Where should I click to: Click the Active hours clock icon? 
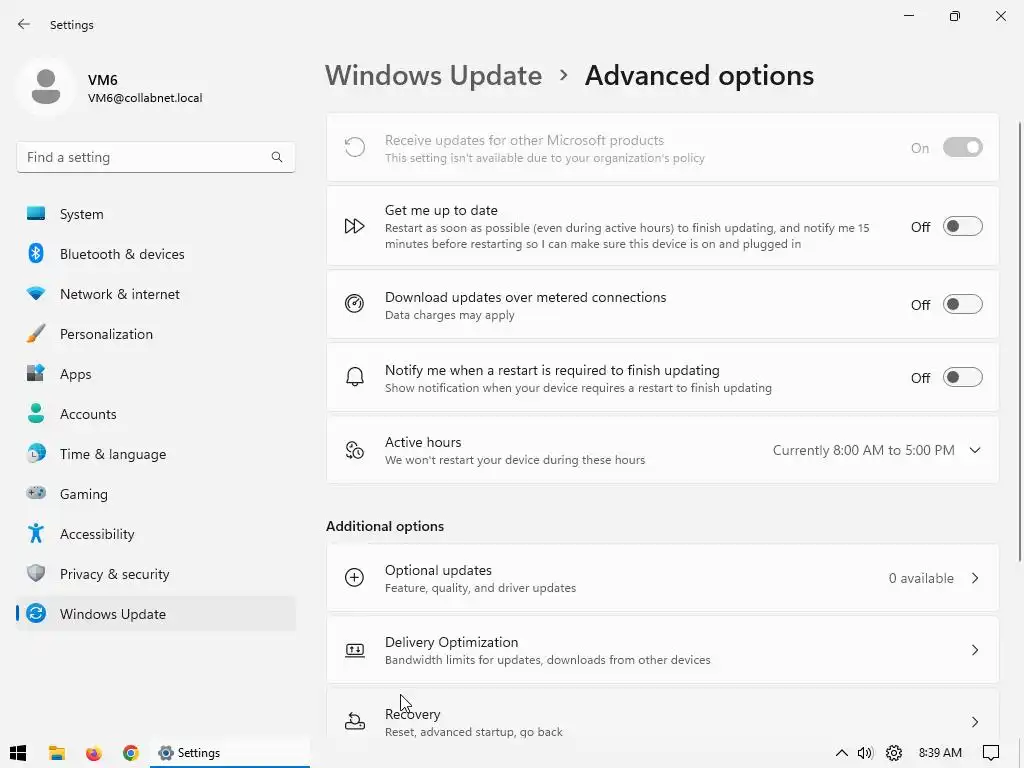click(355, 450)
